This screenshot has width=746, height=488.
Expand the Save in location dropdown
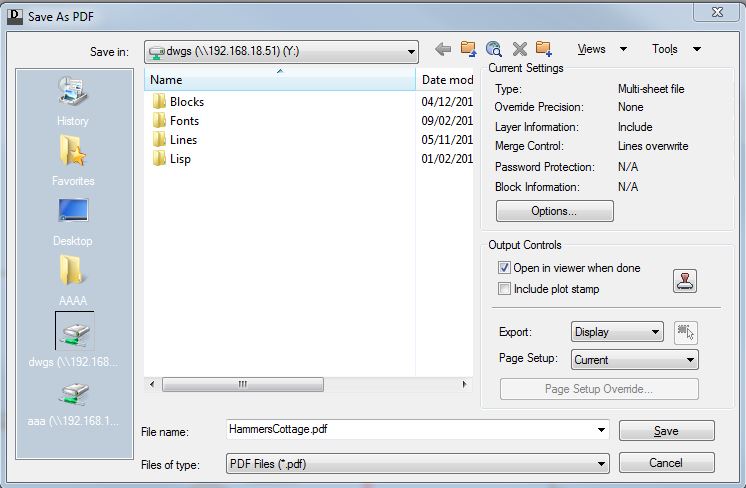[x=411, y=51]
